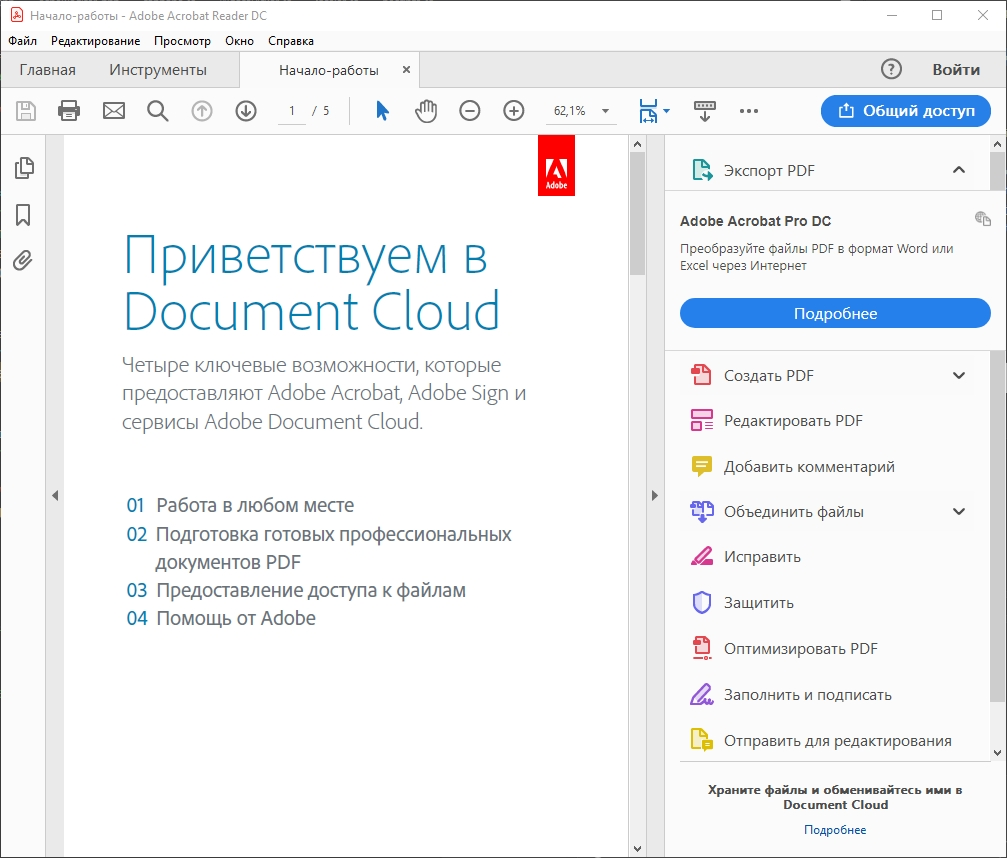Select the Hand pan tool

pyautogui.click(x=426, y=111)
